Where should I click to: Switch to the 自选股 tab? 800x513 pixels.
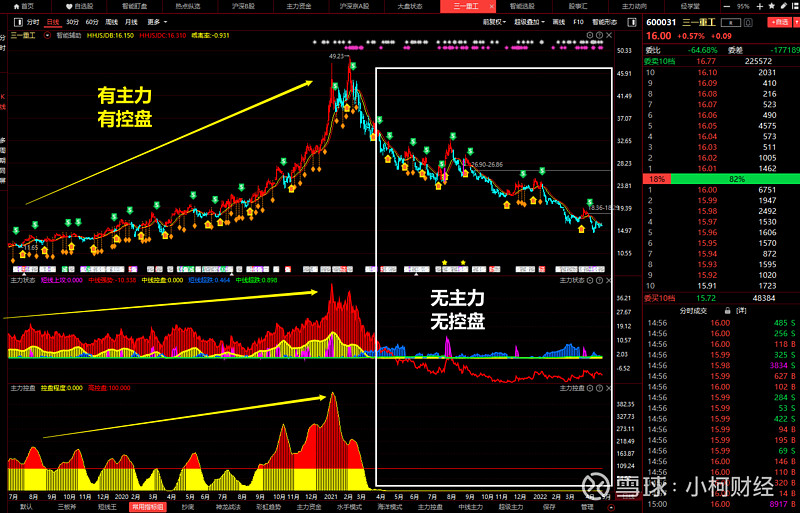[x=80, y=7]
